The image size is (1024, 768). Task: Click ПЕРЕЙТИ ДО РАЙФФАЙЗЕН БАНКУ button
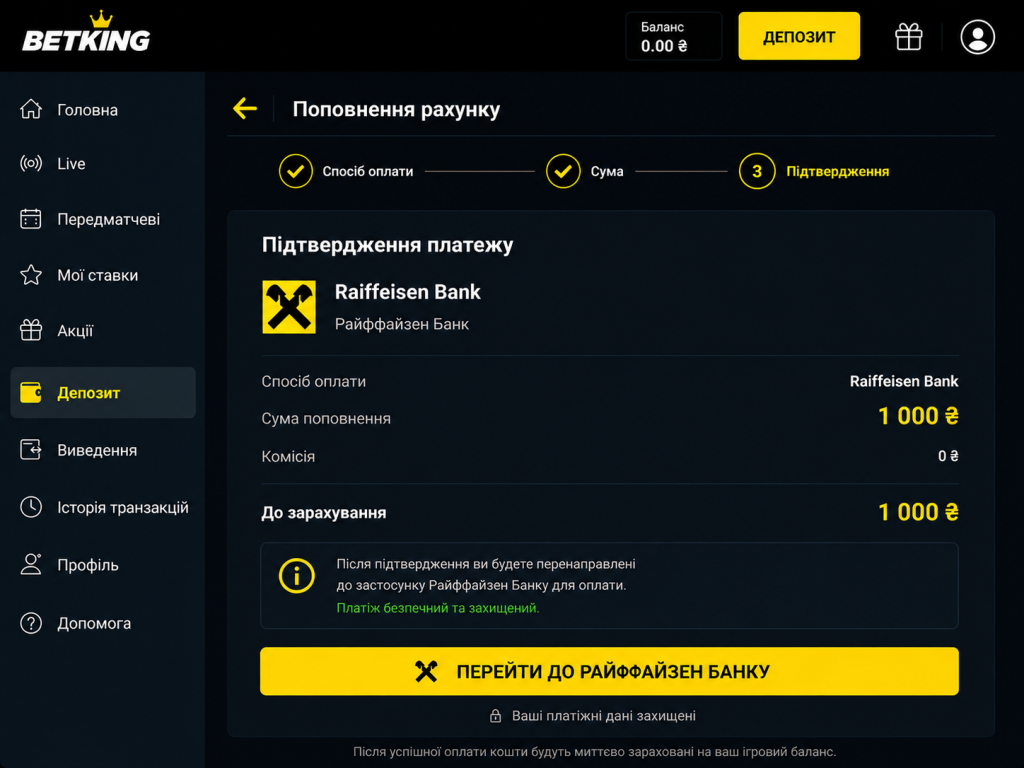click(x=609, y=671)
